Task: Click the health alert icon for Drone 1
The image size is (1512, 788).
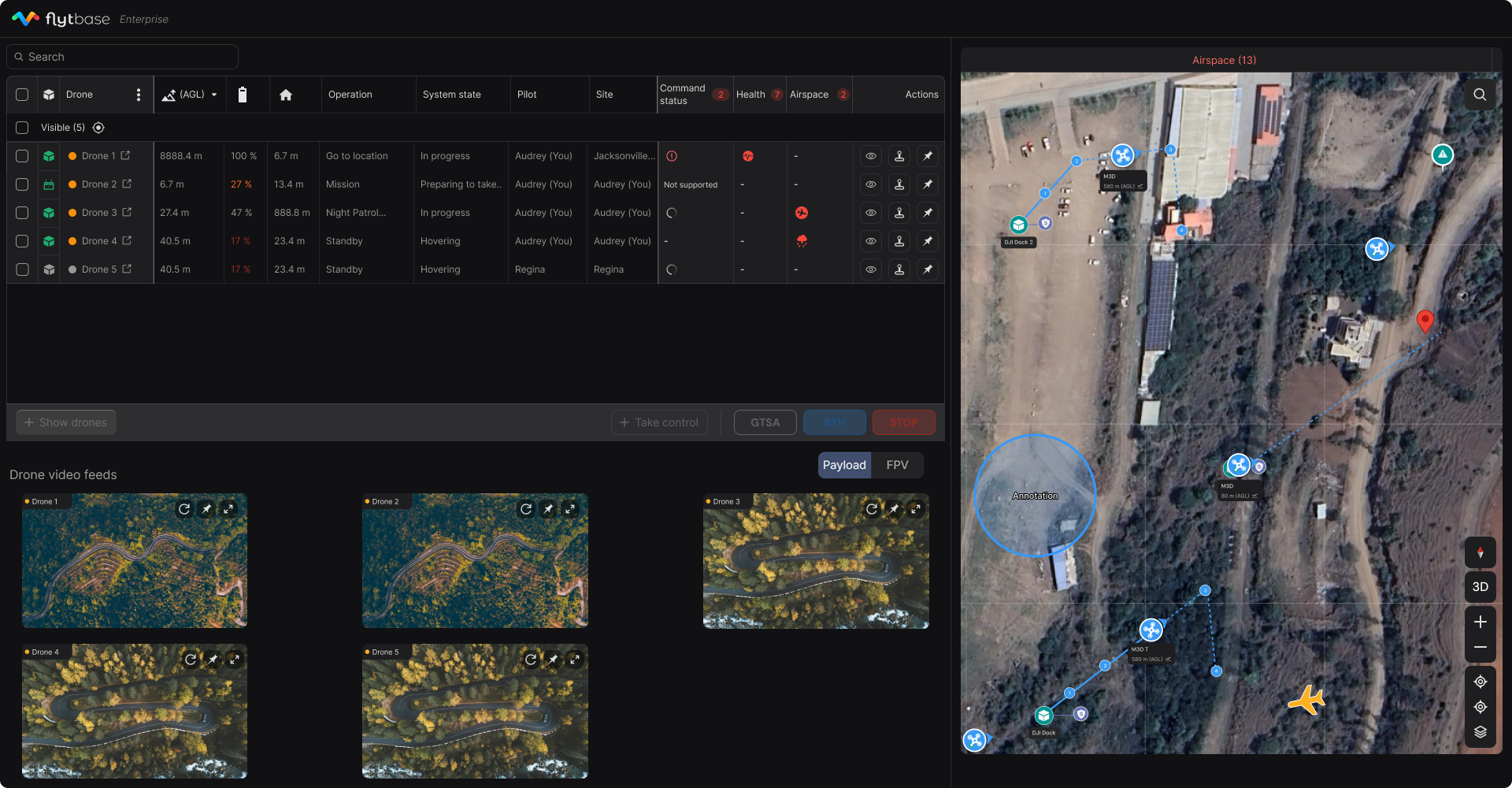Action: tap(748, 156)
